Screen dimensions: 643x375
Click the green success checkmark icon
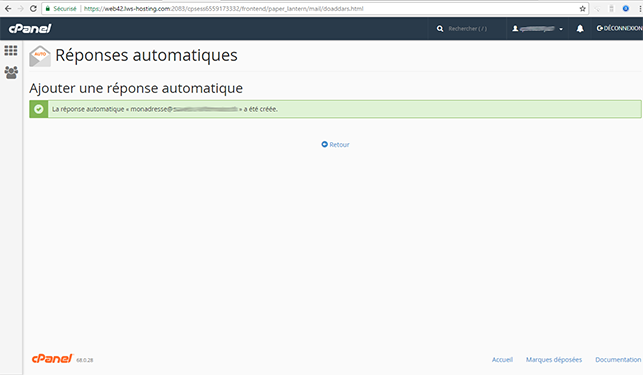(x=39, y=109)
